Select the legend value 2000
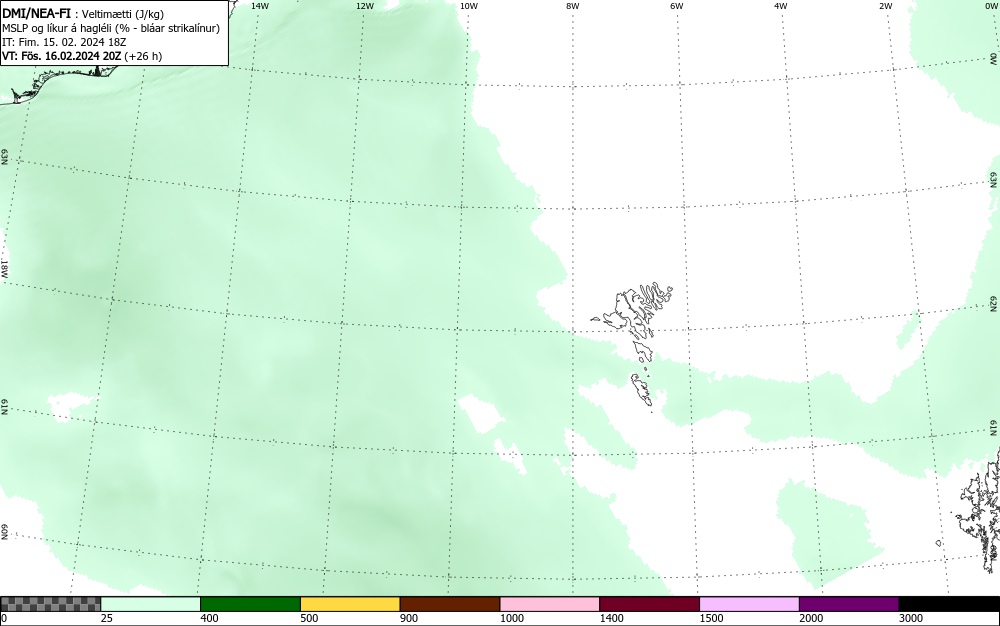1000x626 pixels. pyautogui.click(x=811, y=618)
